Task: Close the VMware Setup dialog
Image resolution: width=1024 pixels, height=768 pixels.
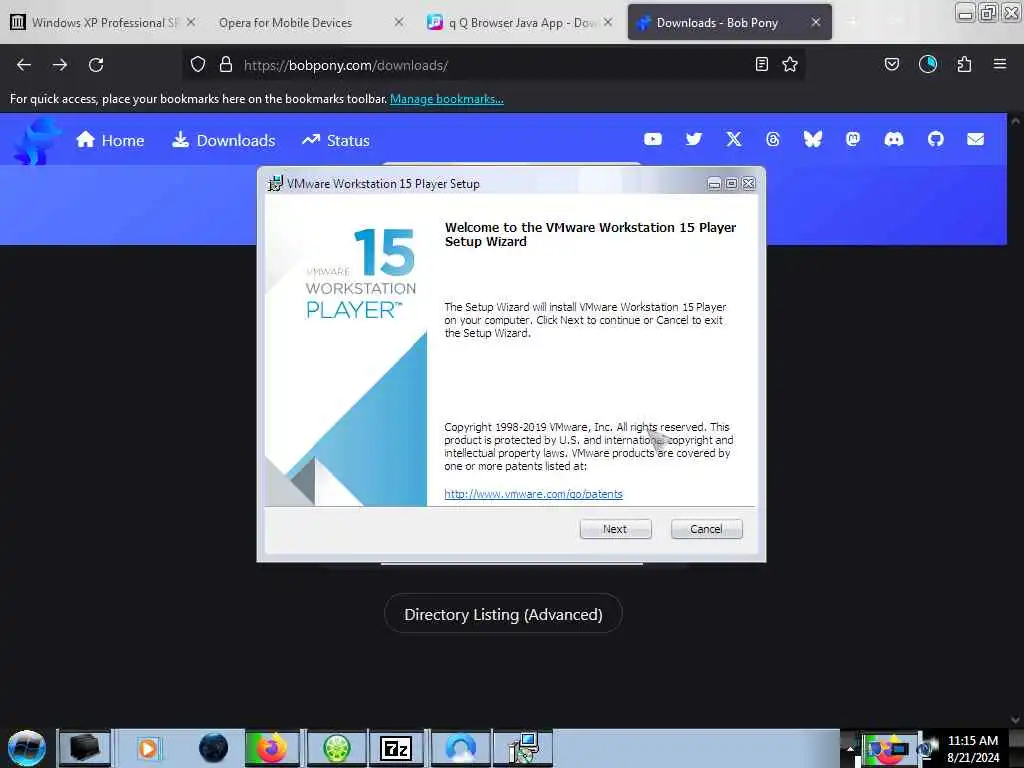Action: tap(748, 184)
